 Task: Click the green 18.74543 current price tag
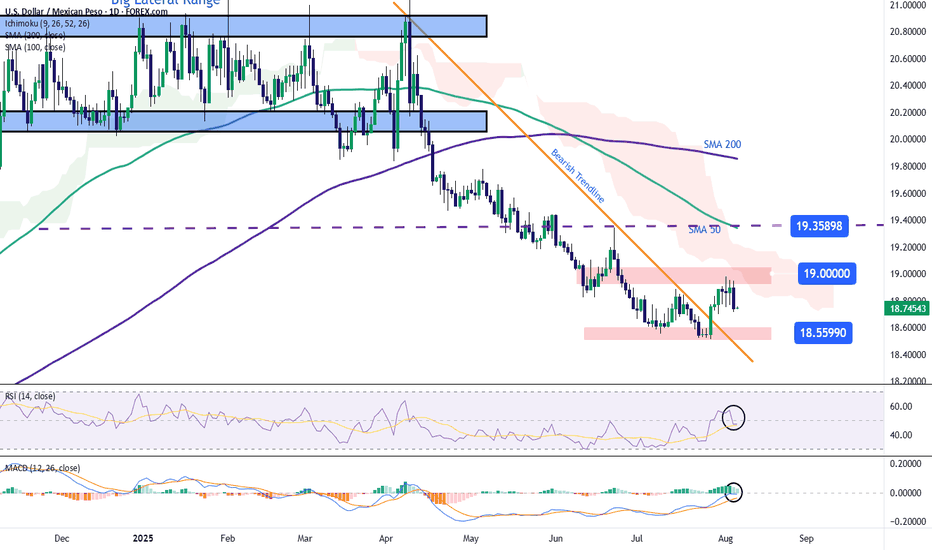(x=906, y=309)
